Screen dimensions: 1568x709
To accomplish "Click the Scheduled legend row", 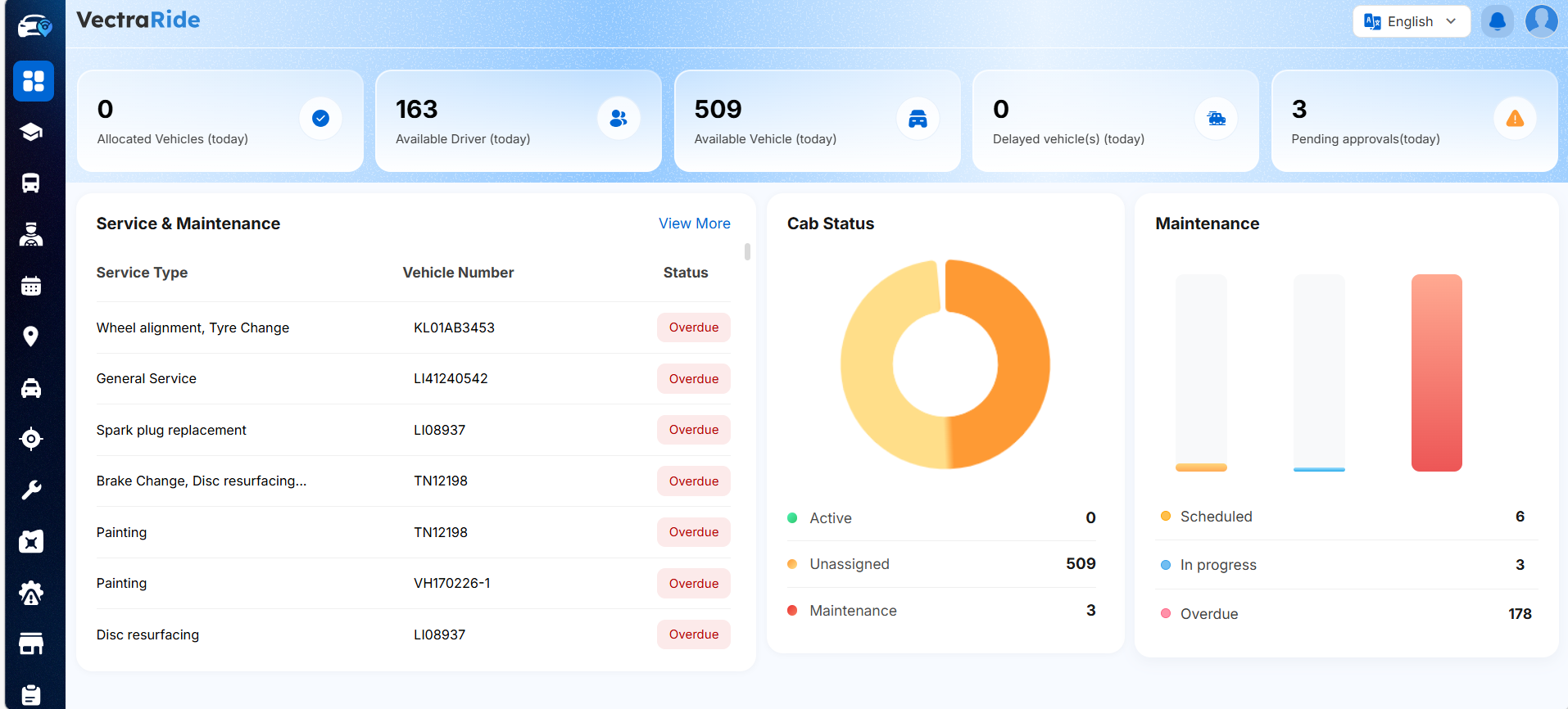I will pyautogui.click(x=1346, y=517).
